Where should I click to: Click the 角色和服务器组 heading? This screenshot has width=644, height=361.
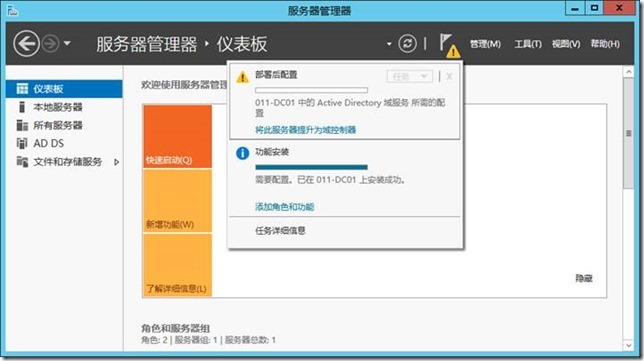tap(175, 328)
